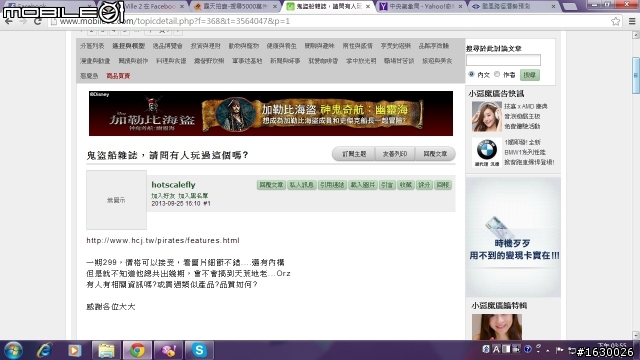Open the Chrome hamburger menu
The image size is (640, 360).
[632, 21]
